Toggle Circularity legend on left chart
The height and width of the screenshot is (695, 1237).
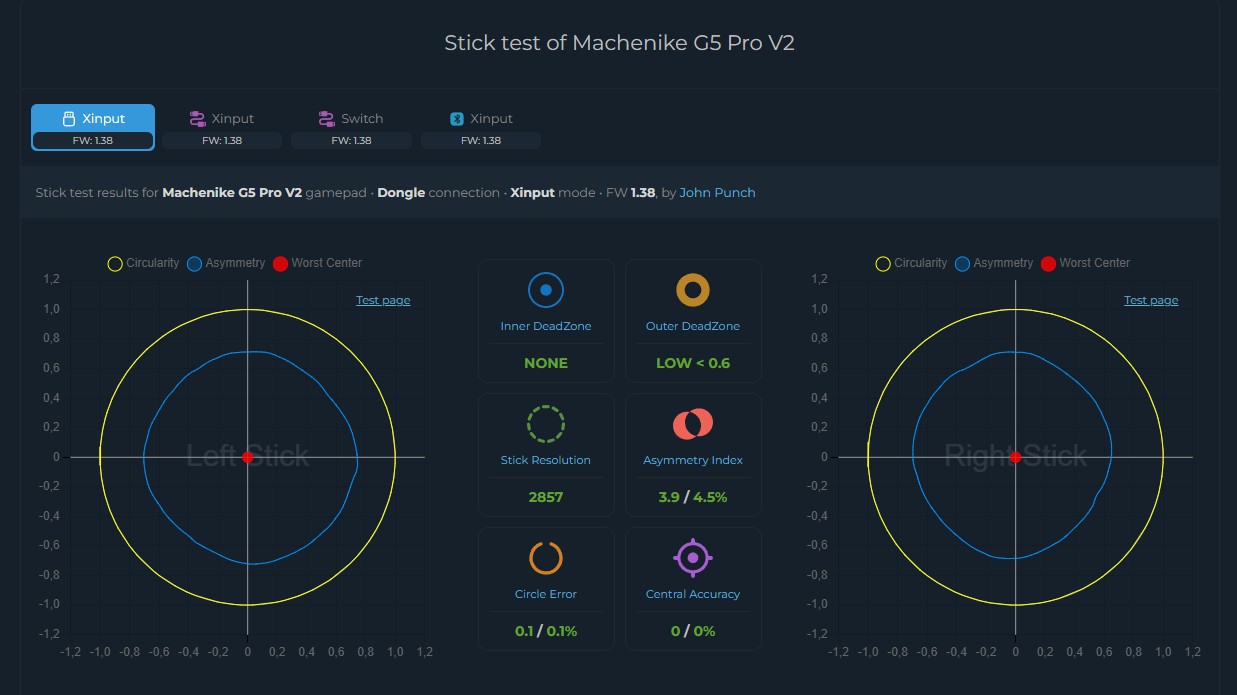(143, 263)
